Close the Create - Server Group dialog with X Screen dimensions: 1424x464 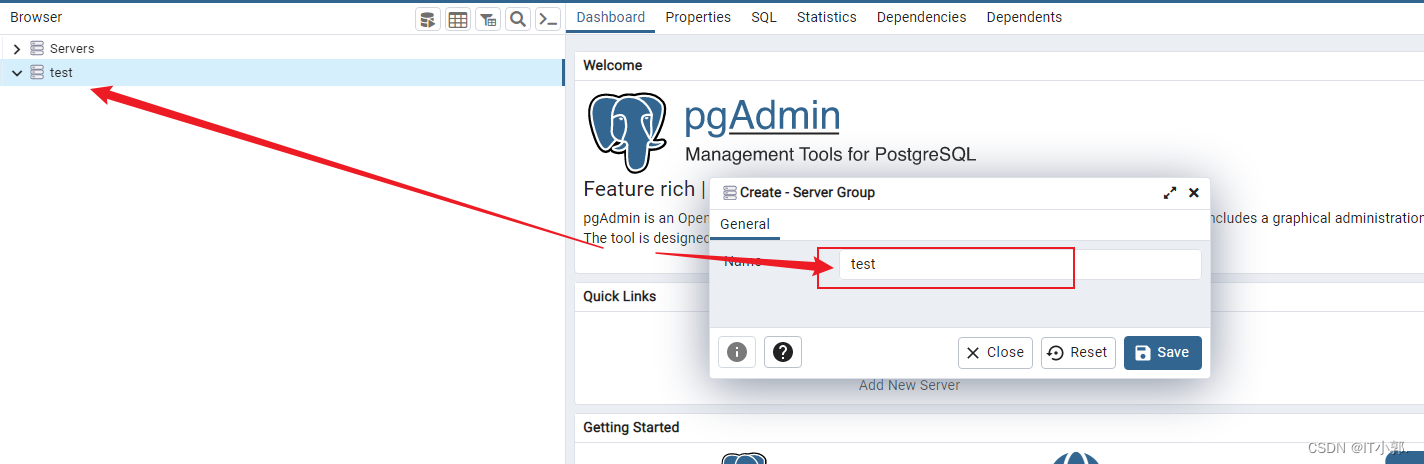pos(1193,193)
